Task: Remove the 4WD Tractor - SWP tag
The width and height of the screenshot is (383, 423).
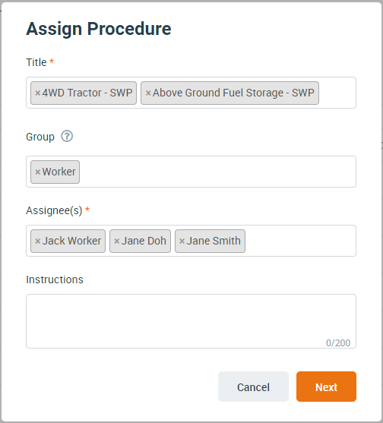Action: click(38, 93)
